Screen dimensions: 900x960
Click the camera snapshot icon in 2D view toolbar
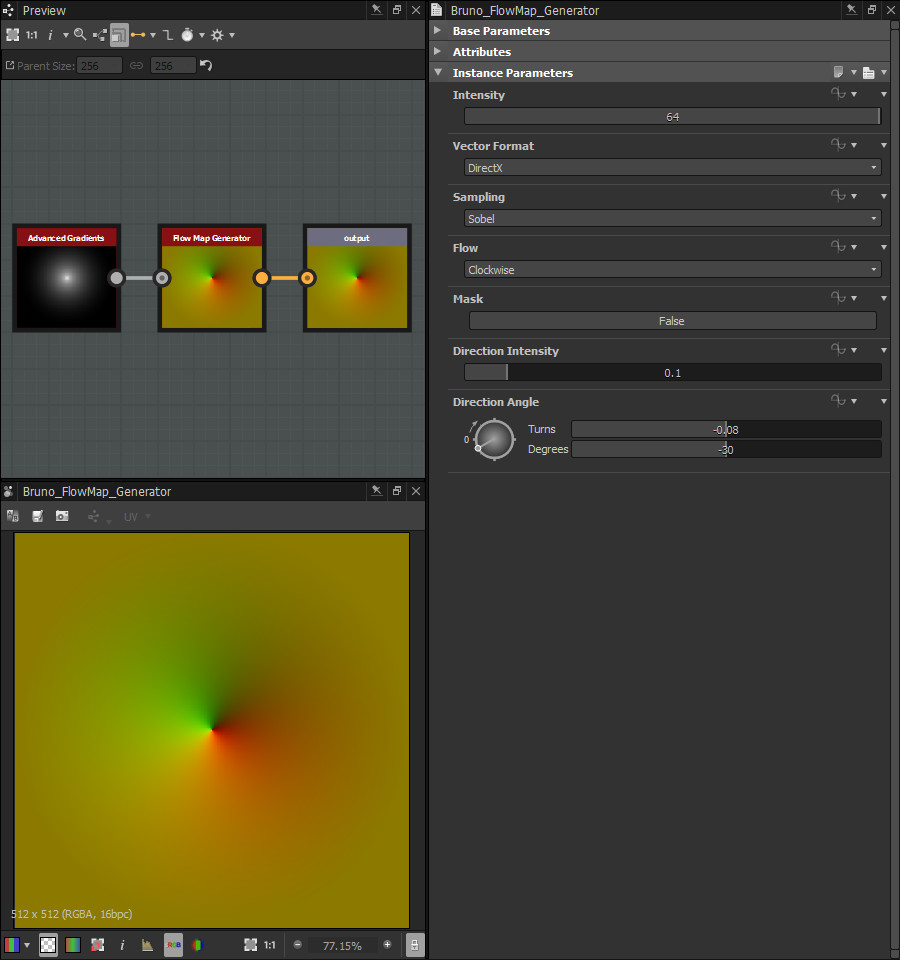click(x=62, y=516)
